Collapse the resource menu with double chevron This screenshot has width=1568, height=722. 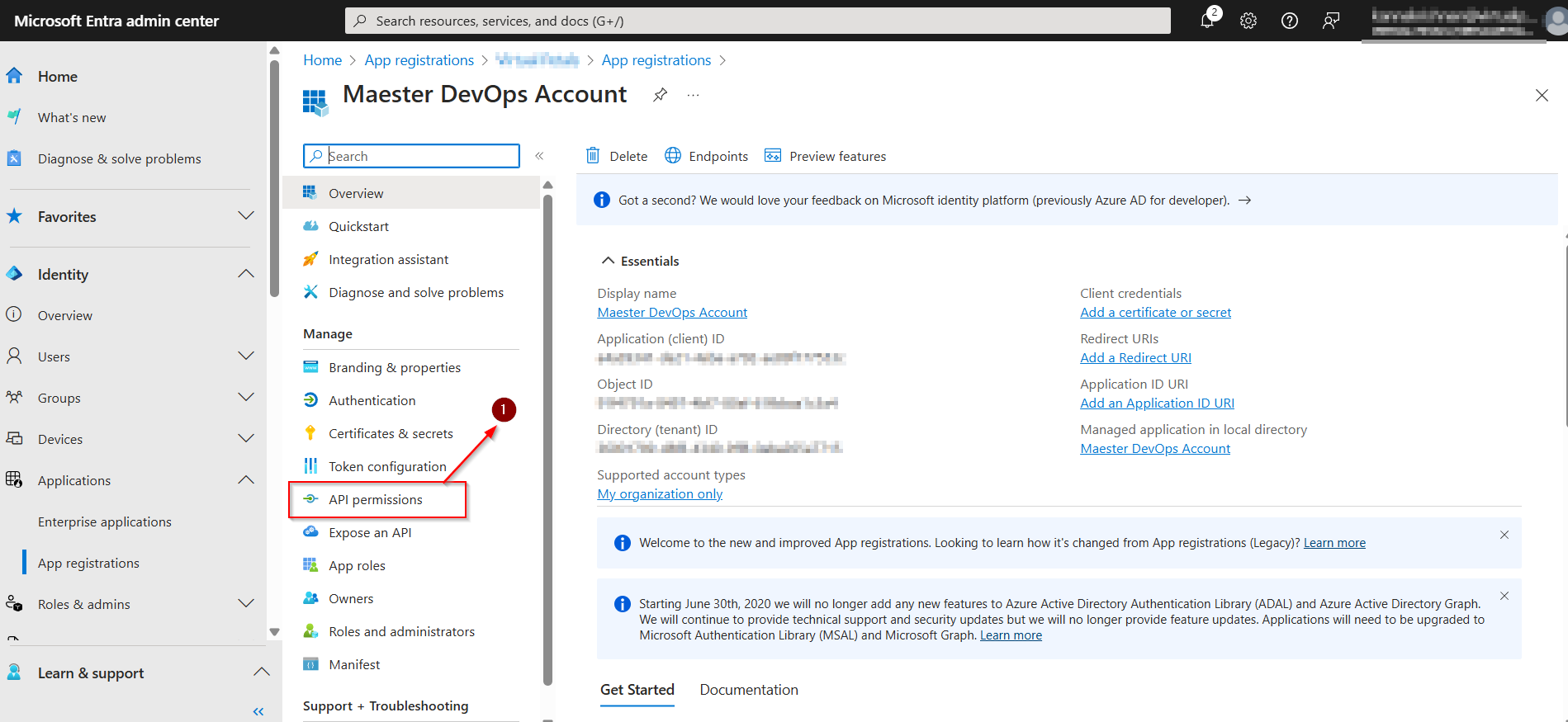539,156
